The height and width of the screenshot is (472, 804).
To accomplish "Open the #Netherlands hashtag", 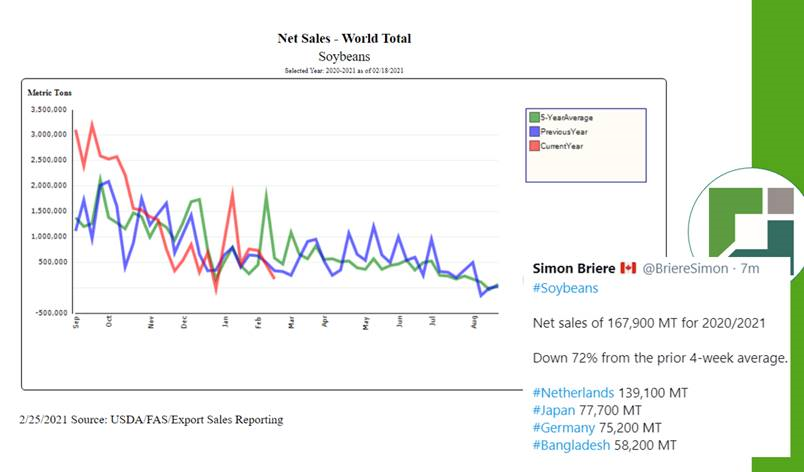I will 574,392.
